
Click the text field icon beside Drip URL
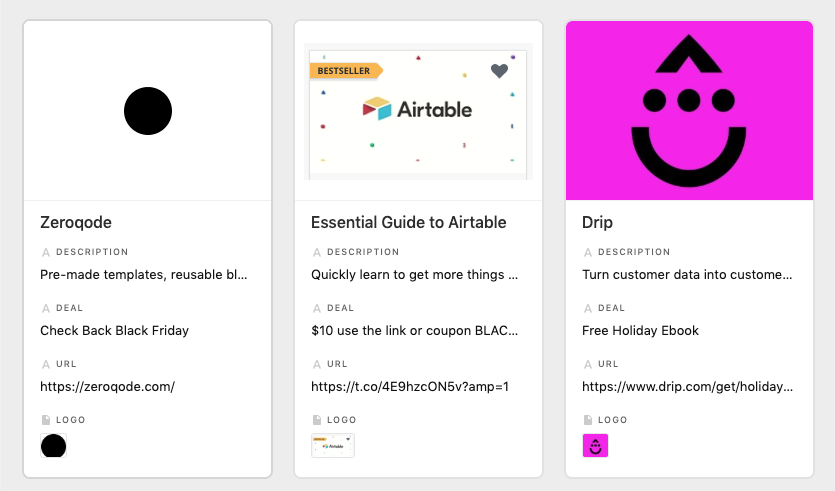click(x=588, y=364)
